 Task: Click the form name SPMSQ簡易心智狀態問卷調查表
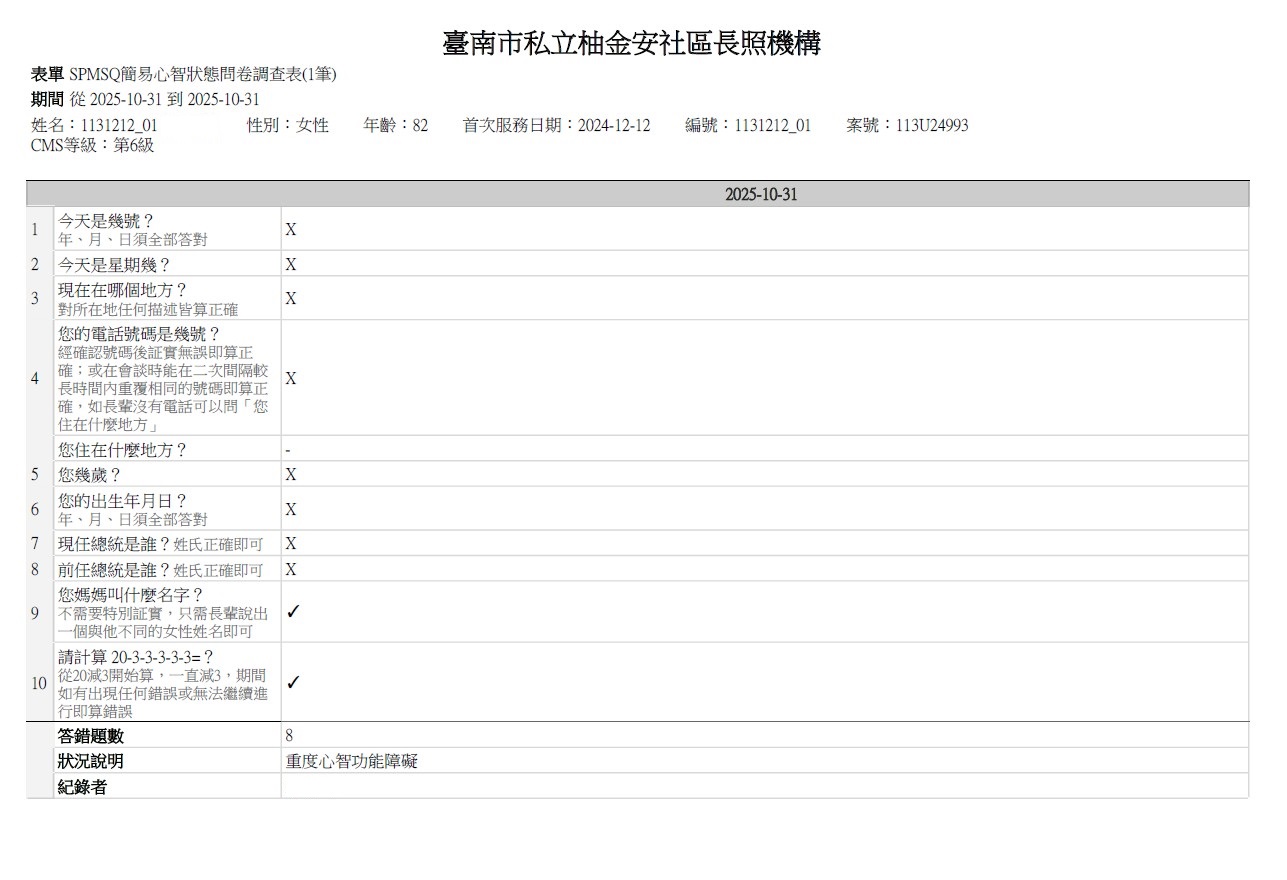coord(203,75)
